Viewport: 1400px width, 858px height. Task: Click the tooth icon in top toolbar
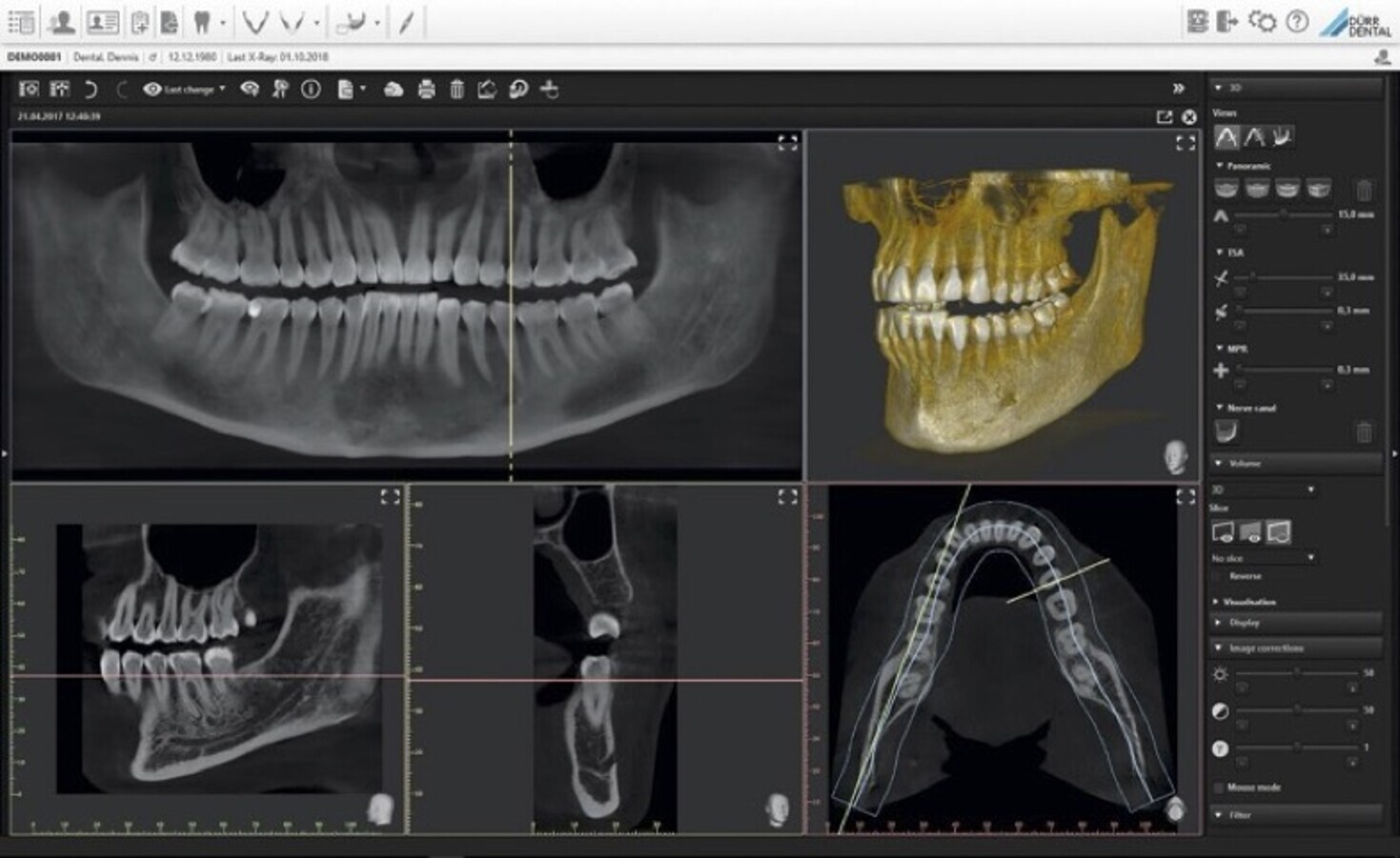click(x=201, y=21)
